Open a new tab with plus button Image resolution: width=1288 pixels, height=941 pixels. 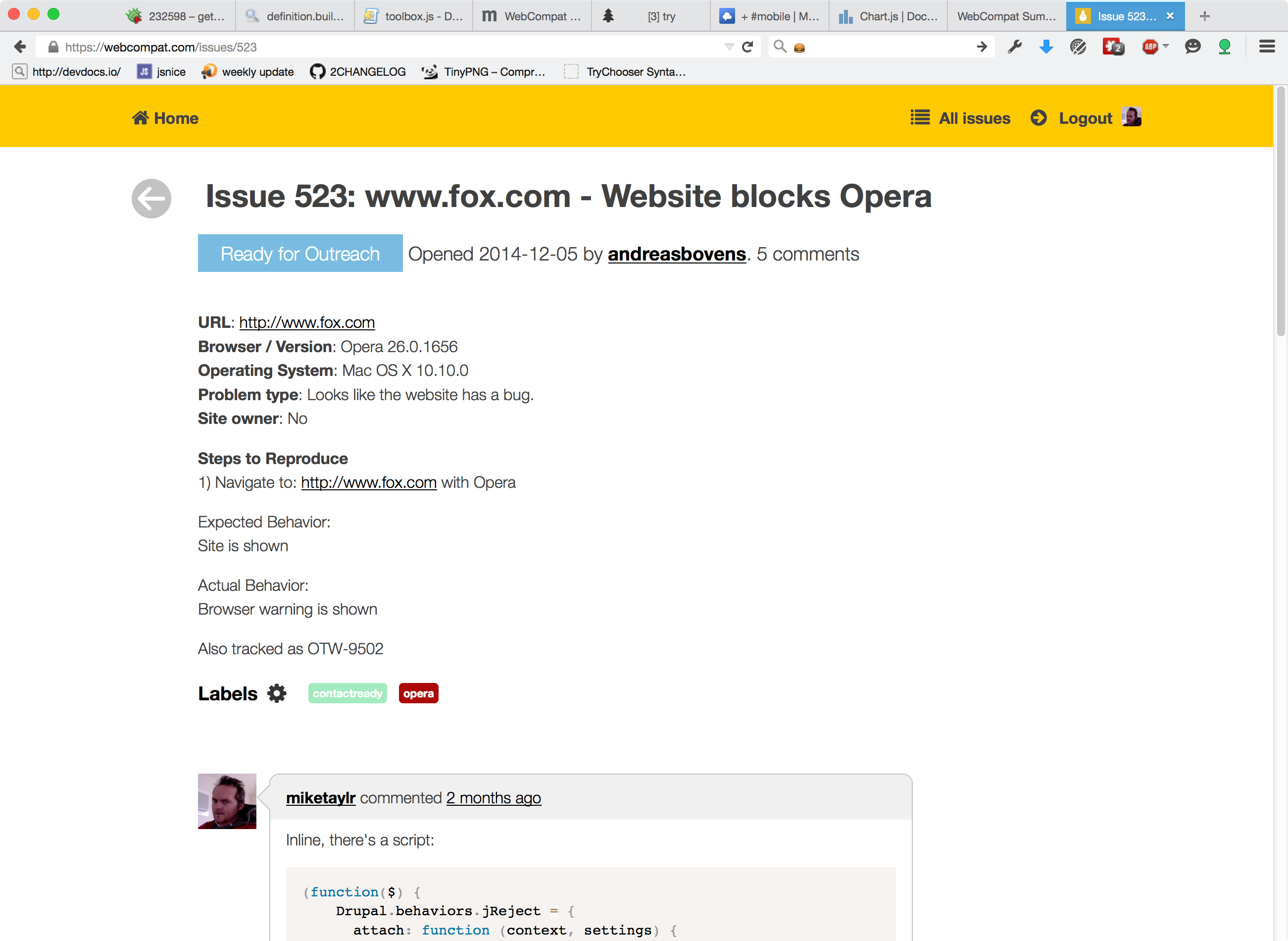[x=1204, y=16]
